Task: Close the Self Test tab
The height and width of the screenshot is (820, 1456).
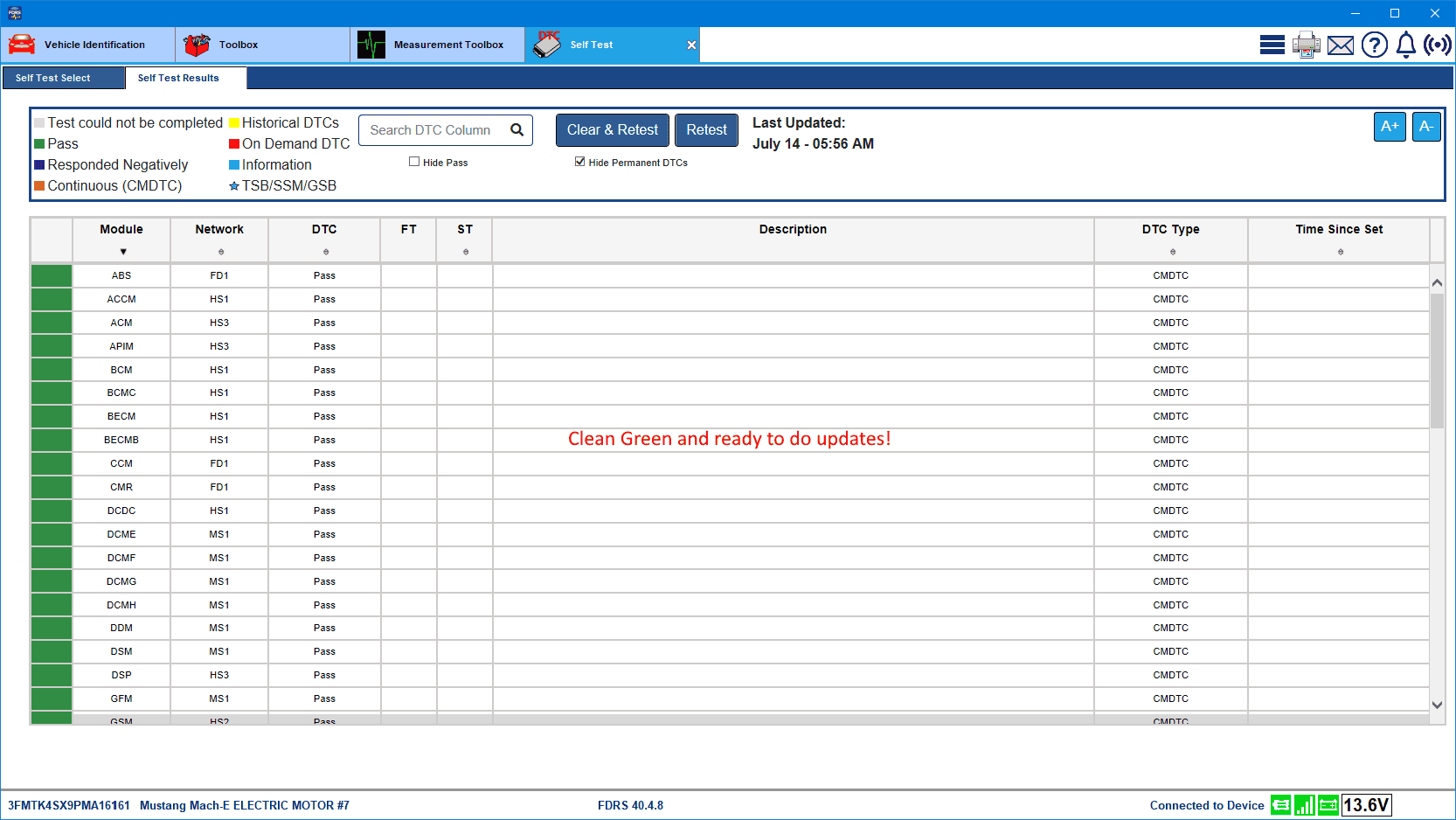Action: pyautogui.click(x=691, y=45)
